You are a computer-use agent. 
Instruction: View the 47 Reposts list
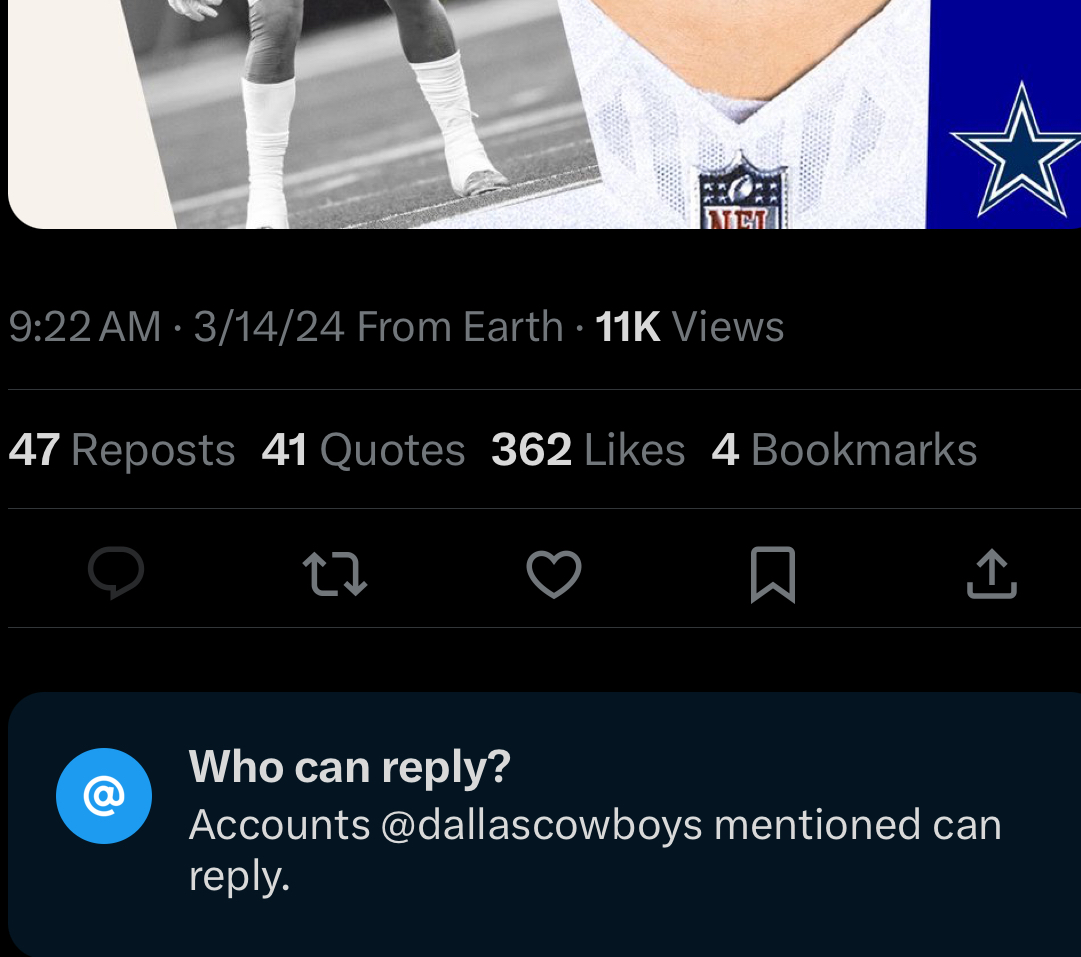[x=122, y=450]
